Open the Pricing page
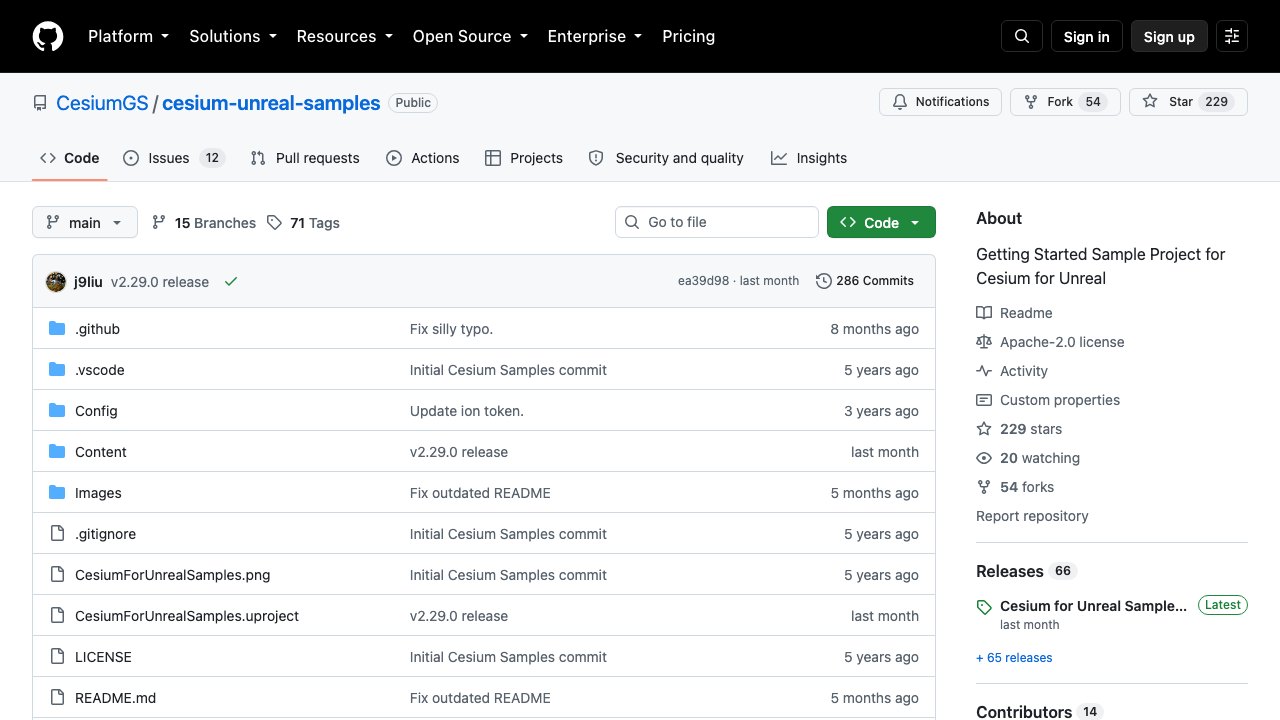Screen dimensions: 1280x720 (x=689, y=36)
